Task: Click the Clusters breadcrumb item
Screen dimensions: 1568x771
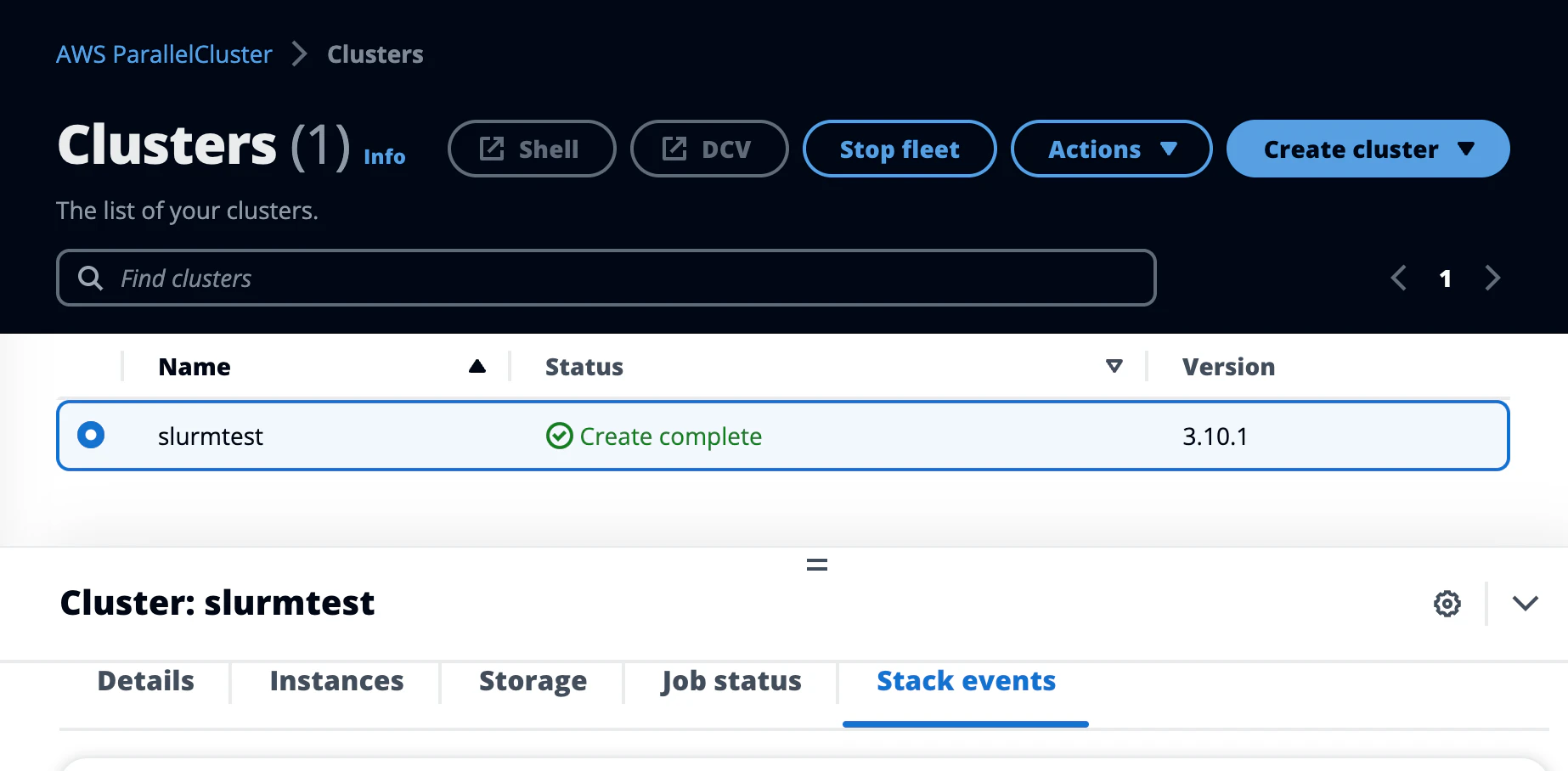Action: click(375, 54)
